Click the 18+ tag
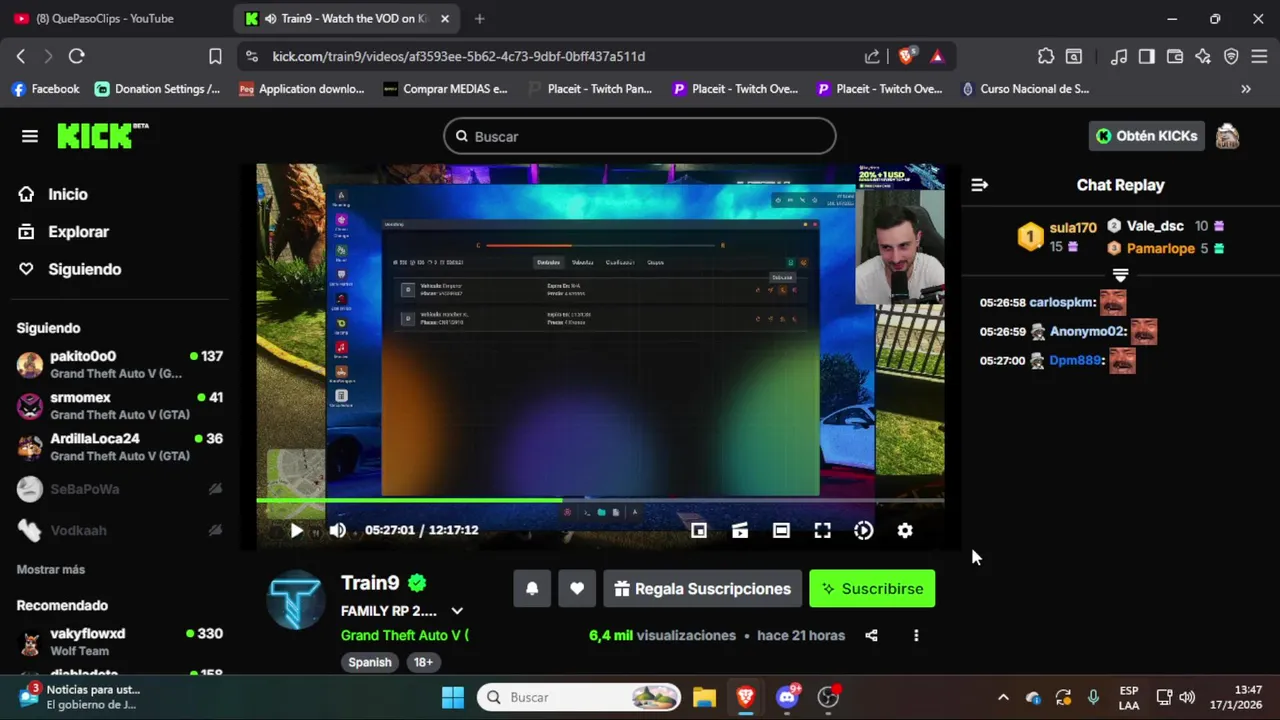 coord(424,662)
